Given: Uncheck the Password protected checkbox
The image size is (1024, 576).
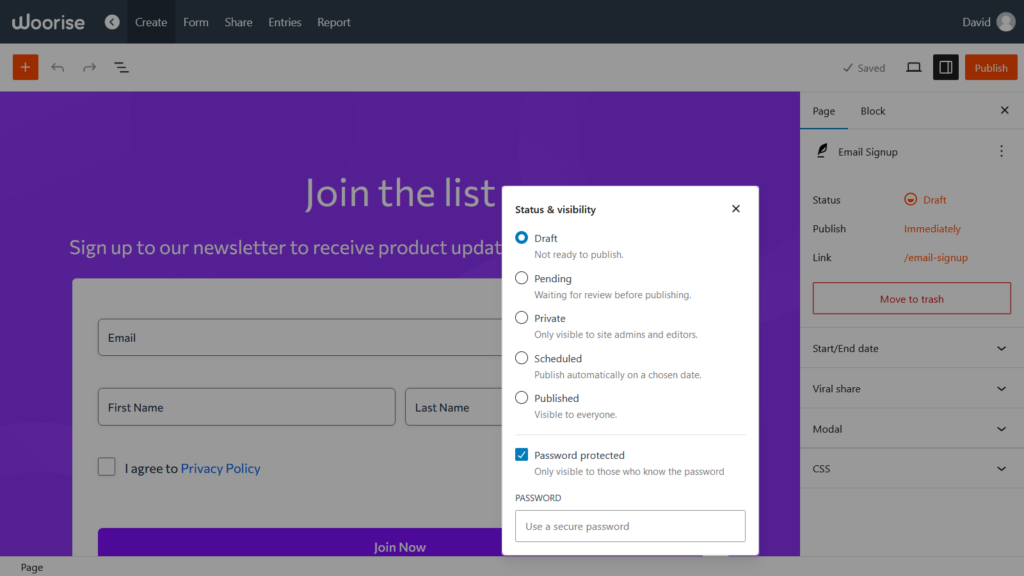Looking at the screenshot, I should [521, 455].
